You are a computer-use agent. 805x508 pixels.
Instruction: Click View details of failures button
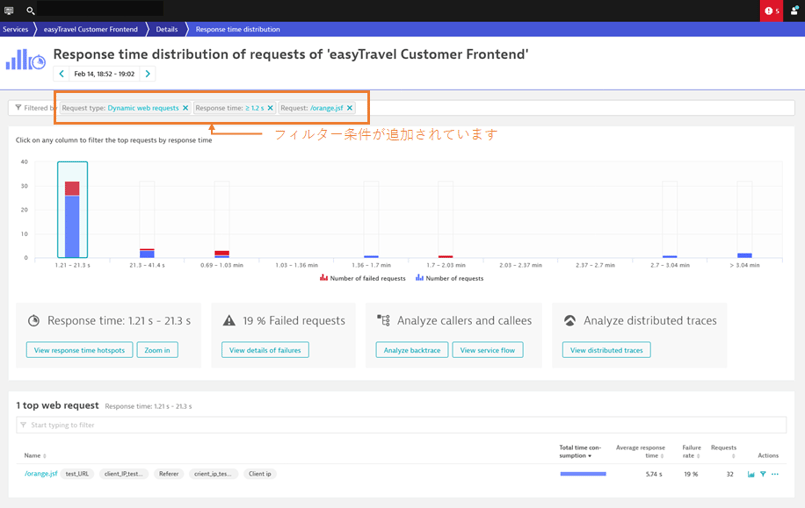(265, 350)
